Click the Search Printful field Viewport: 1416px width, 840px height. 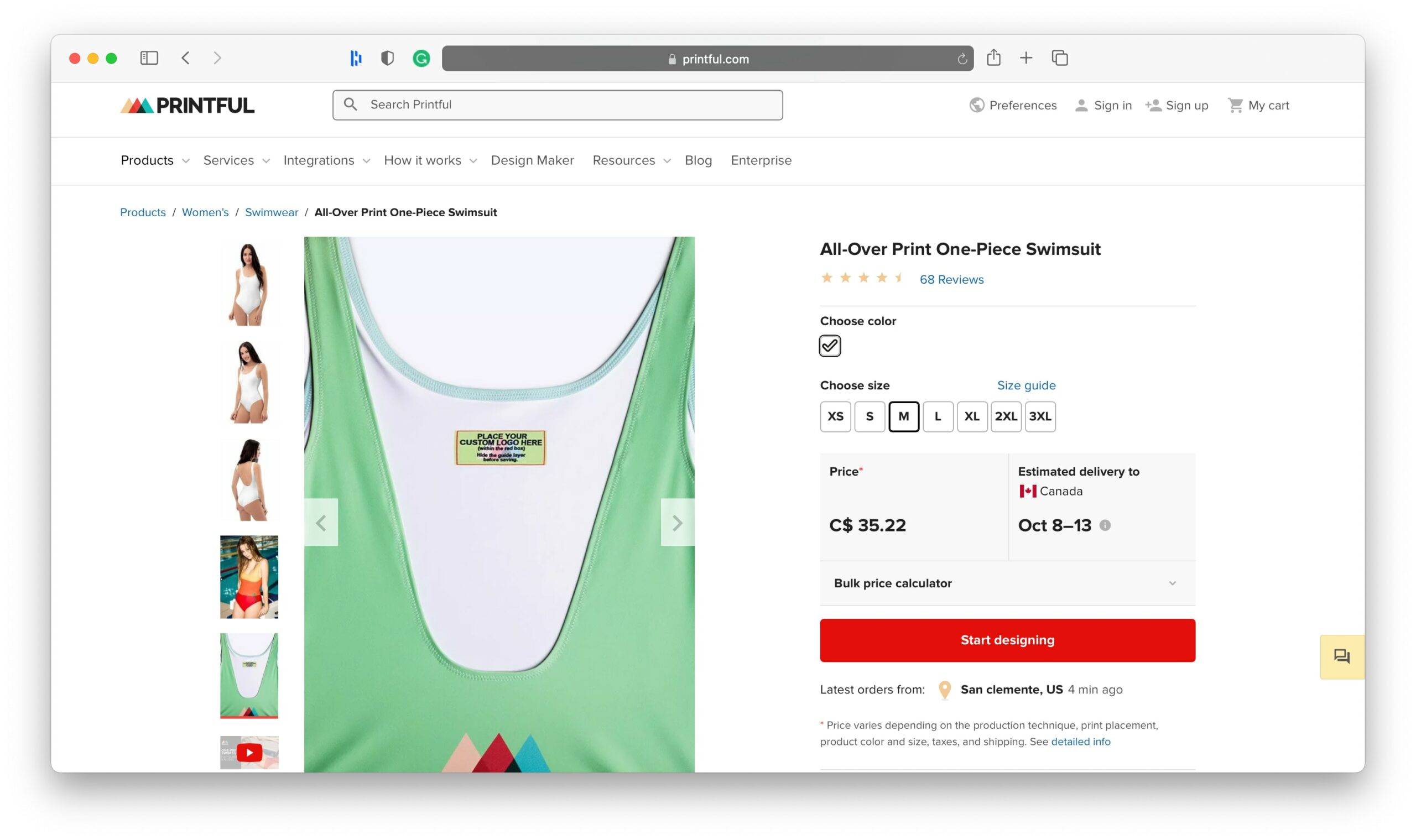(558, 105)
